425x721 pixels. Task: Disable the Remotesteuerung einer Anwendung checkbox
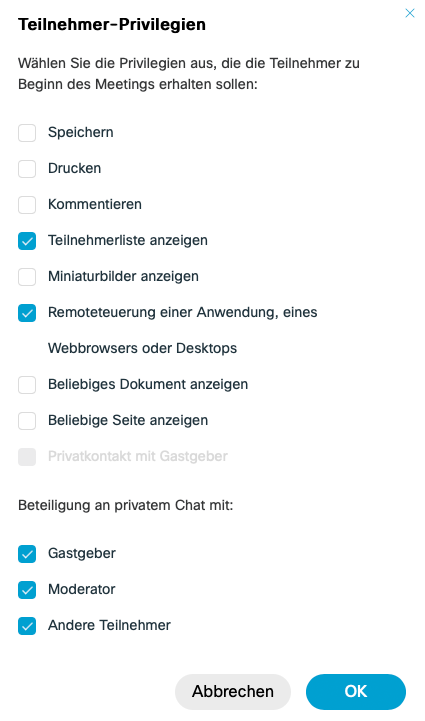pyautogui.click(x=27, y=313)
